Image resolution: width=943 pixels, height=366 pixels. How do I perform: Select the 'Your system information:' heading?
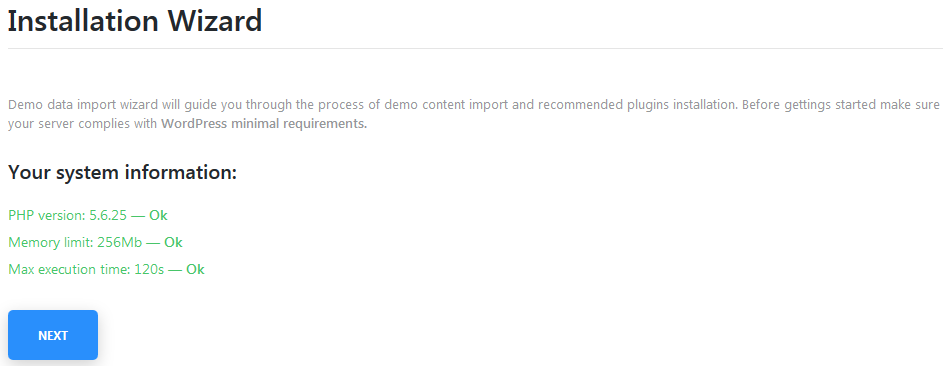pos(123,172)
